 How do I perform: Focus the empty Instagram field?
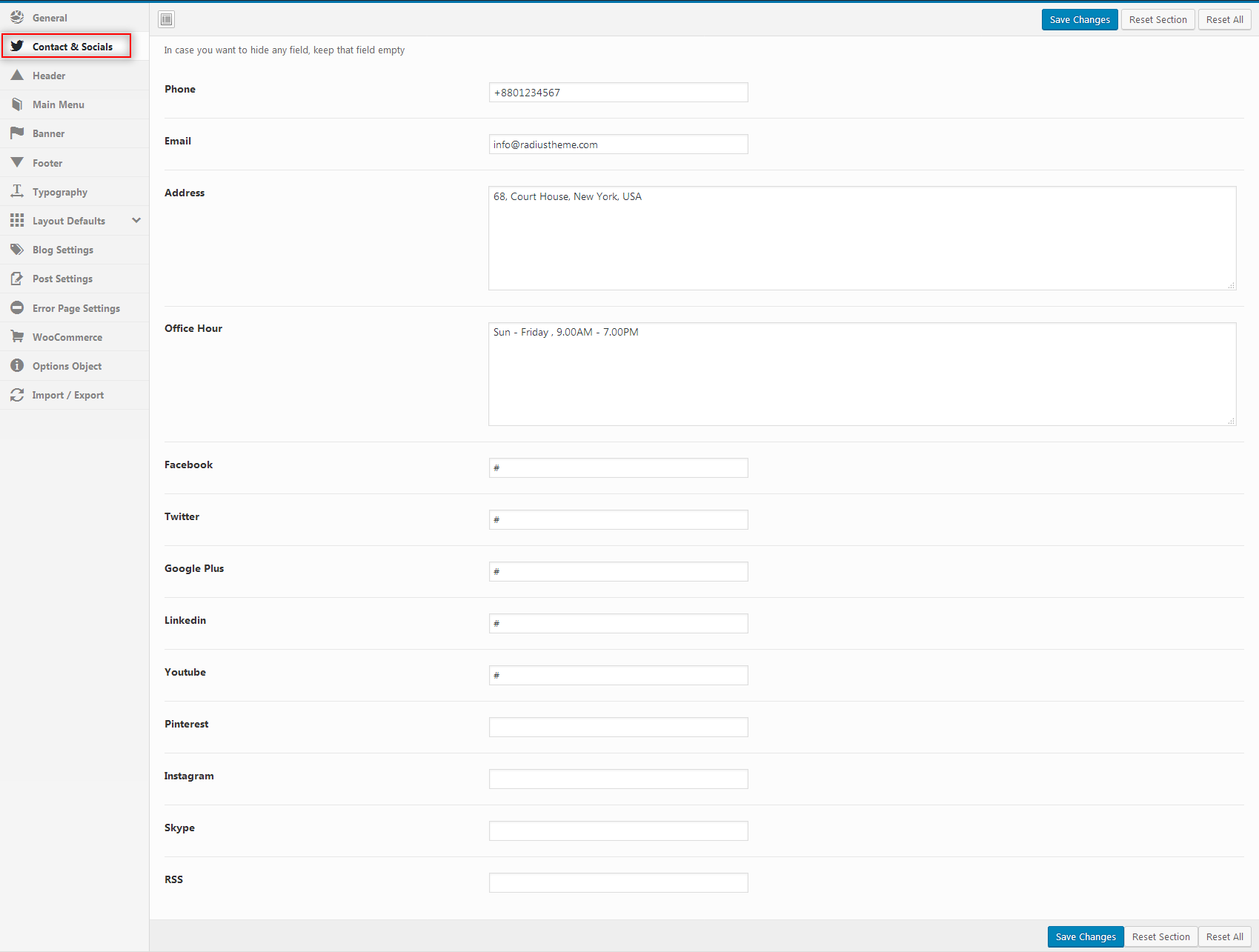click(618, 779)
